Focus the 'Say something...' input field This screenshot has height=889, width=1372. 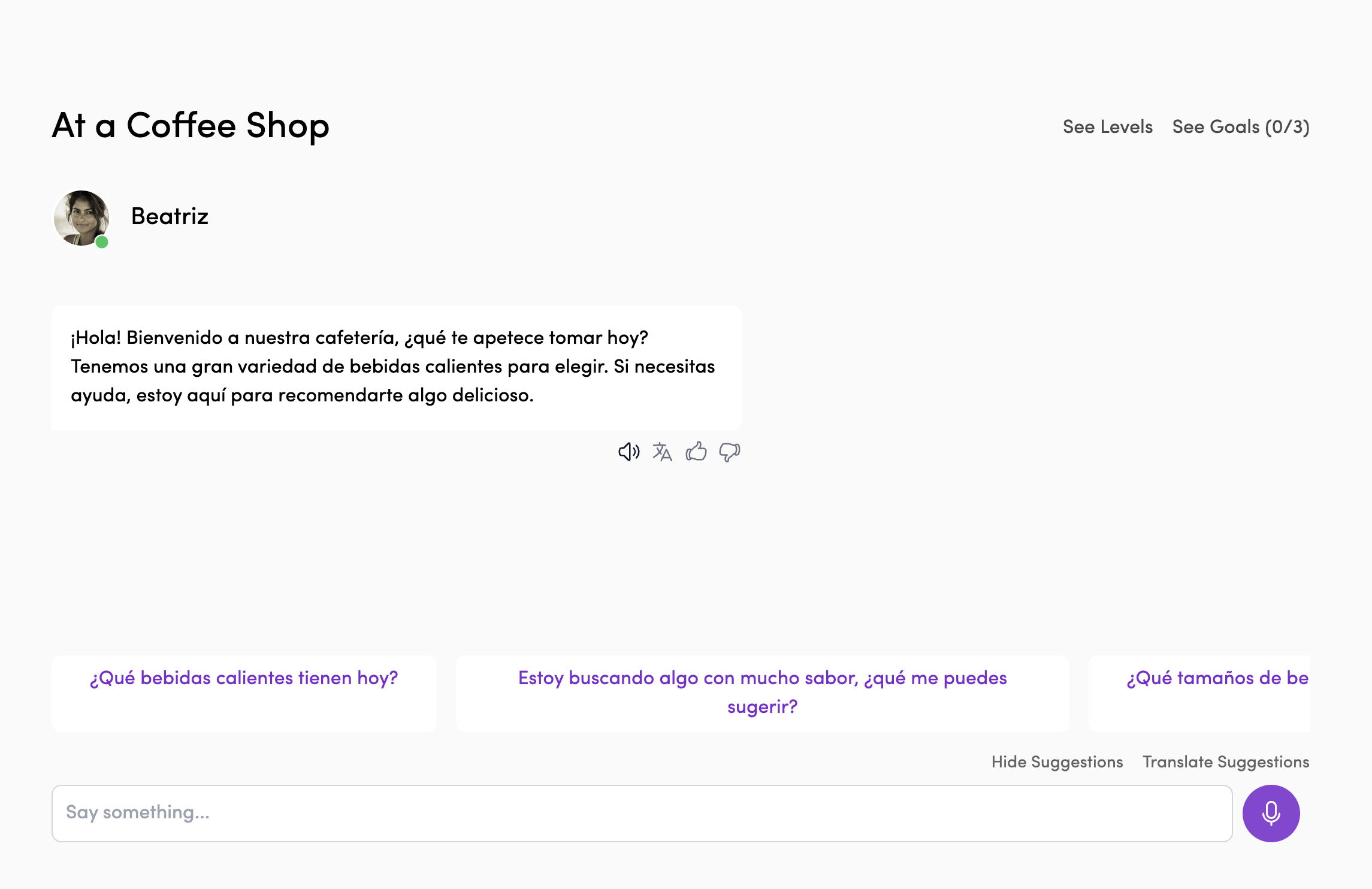[x=641, y=813]
